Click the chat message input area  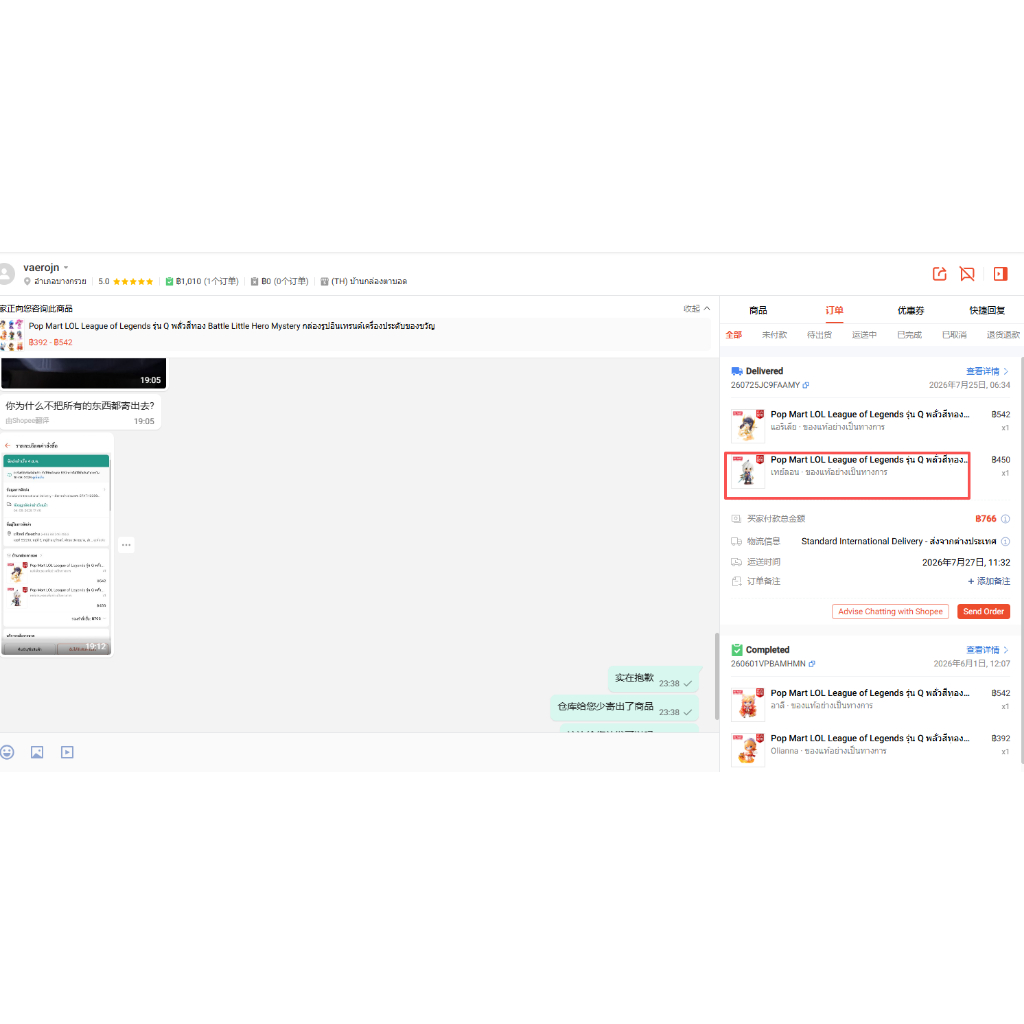tap(359, 752)
